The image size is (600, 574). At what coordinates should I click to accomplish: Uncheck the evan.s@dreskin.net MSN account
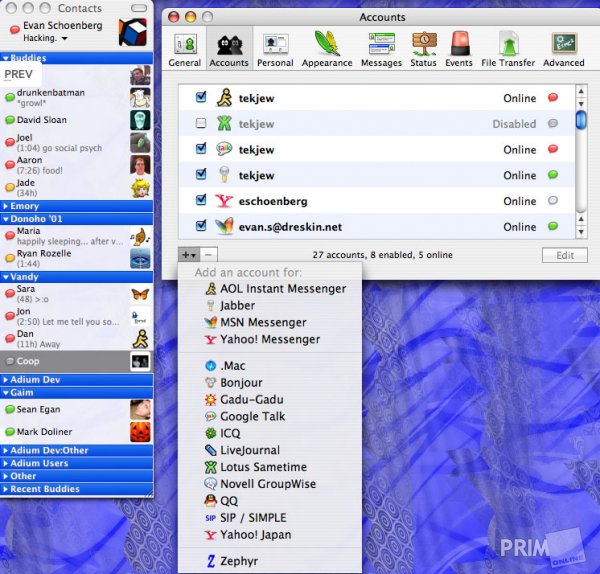(x=201, y=225)
